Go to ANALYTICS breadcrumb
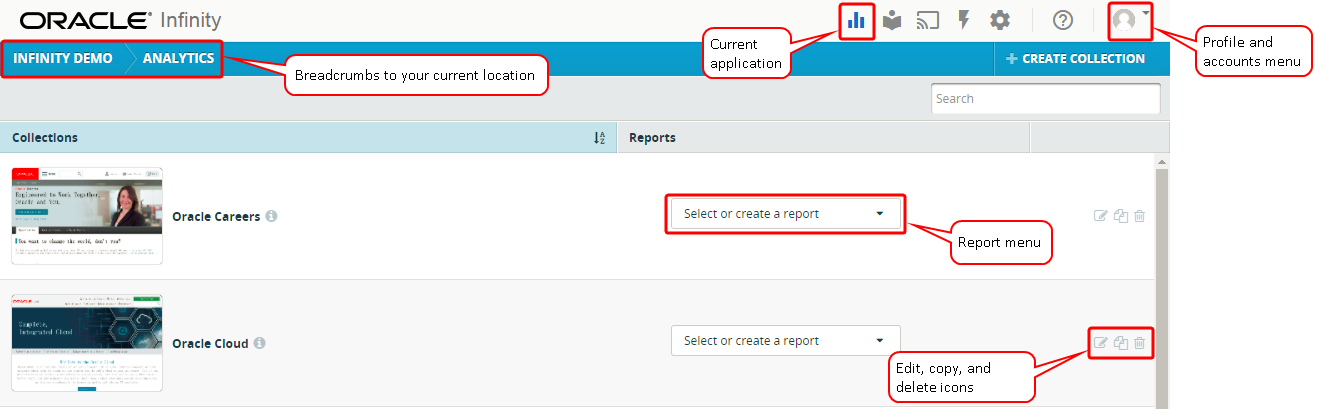 (x=178, y=58)
